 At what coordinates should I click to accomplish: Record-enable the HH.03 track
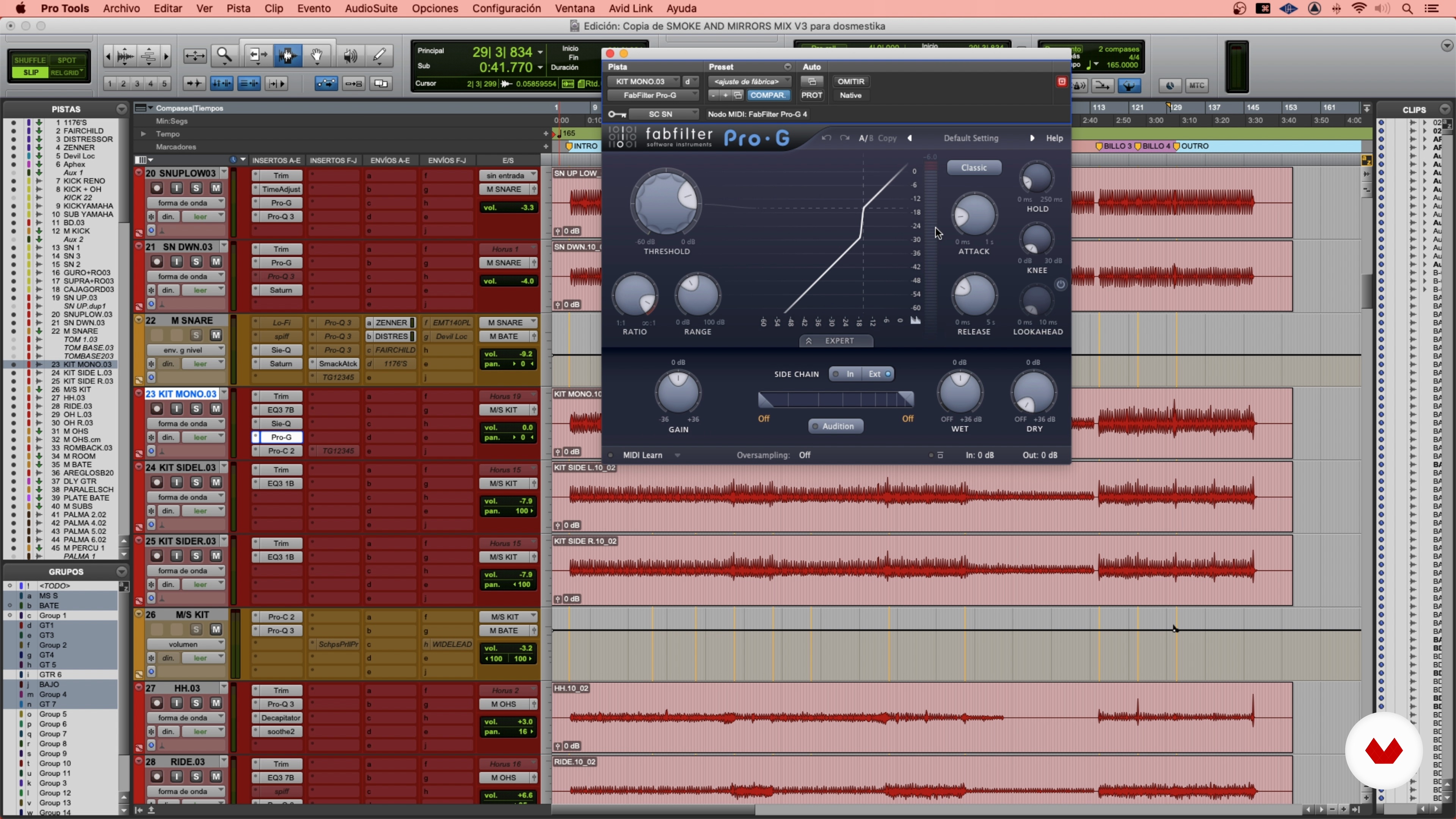[x=157, y=703]
